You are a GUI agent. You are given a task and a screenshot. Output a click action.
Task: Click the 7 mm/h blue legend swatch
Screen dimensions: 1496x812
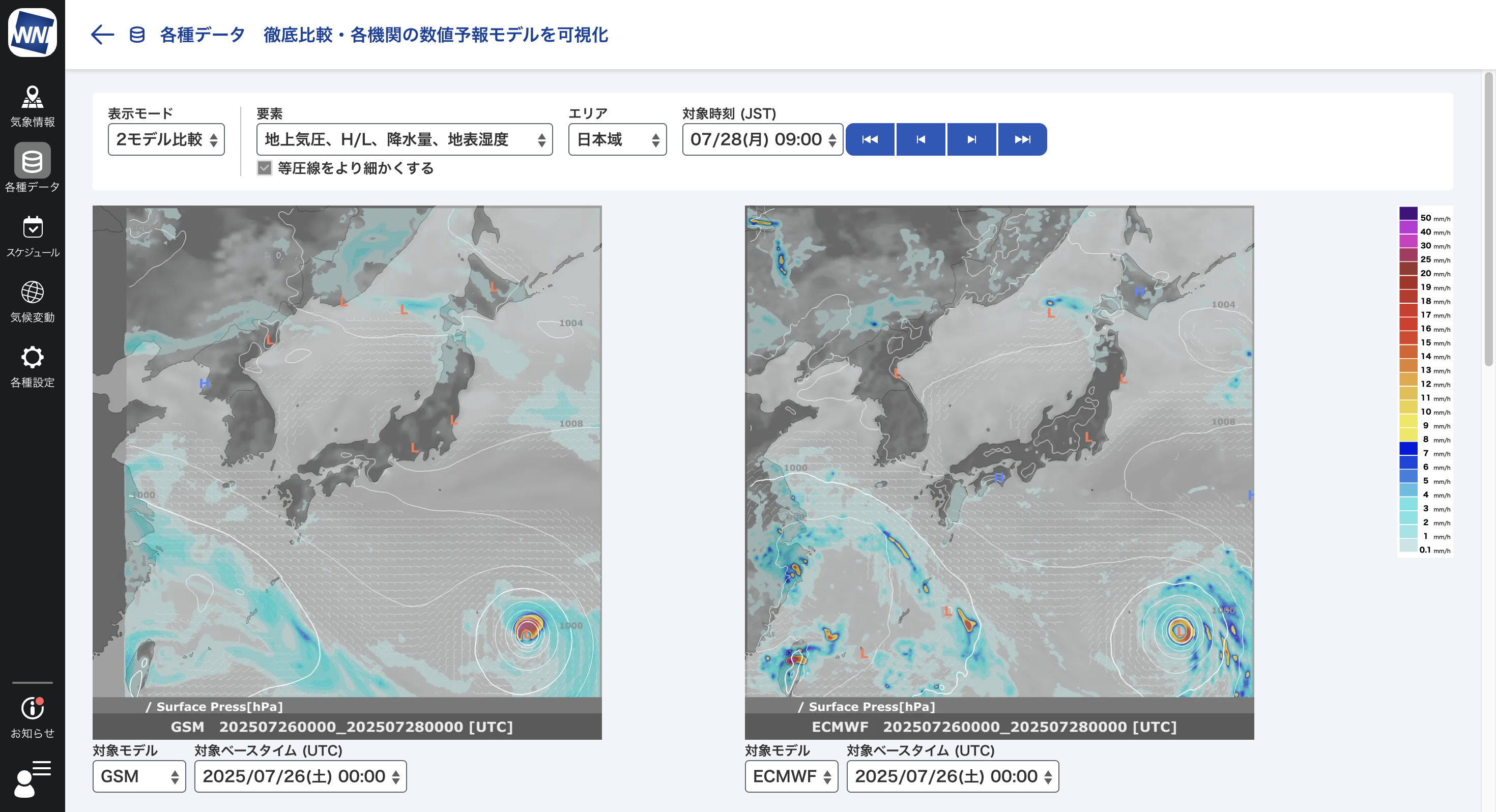tap(1408, 448)
